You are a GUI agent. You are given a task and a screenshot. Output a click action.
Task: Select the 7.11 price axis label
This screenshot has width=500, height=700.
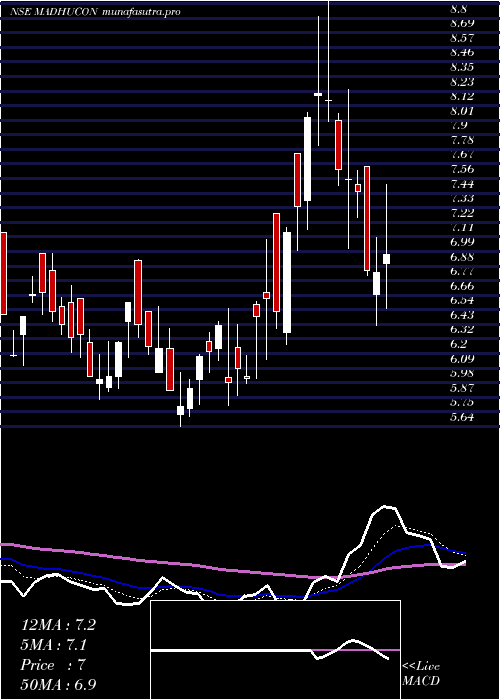462,228
